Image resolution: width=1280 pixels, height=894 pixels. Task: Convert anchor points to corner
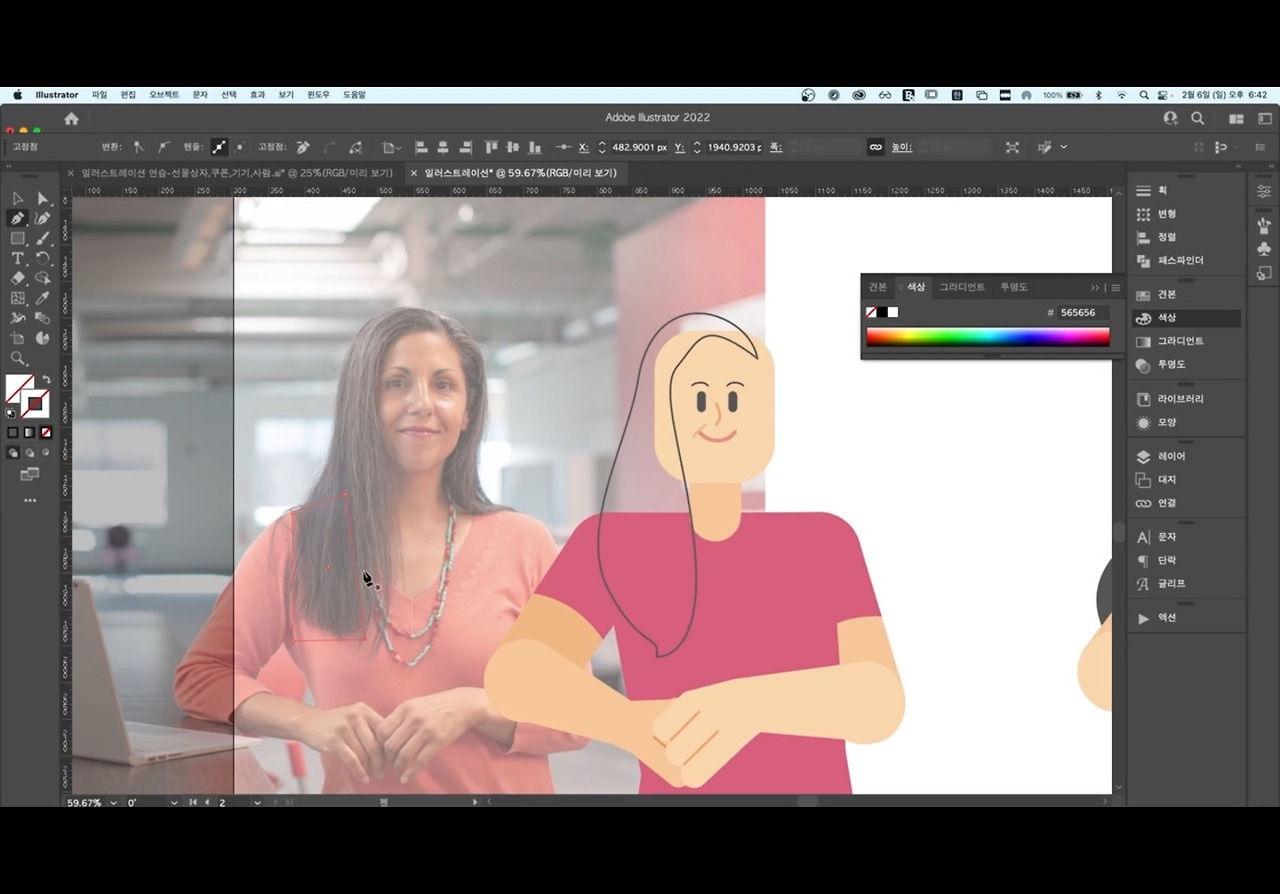138,147
